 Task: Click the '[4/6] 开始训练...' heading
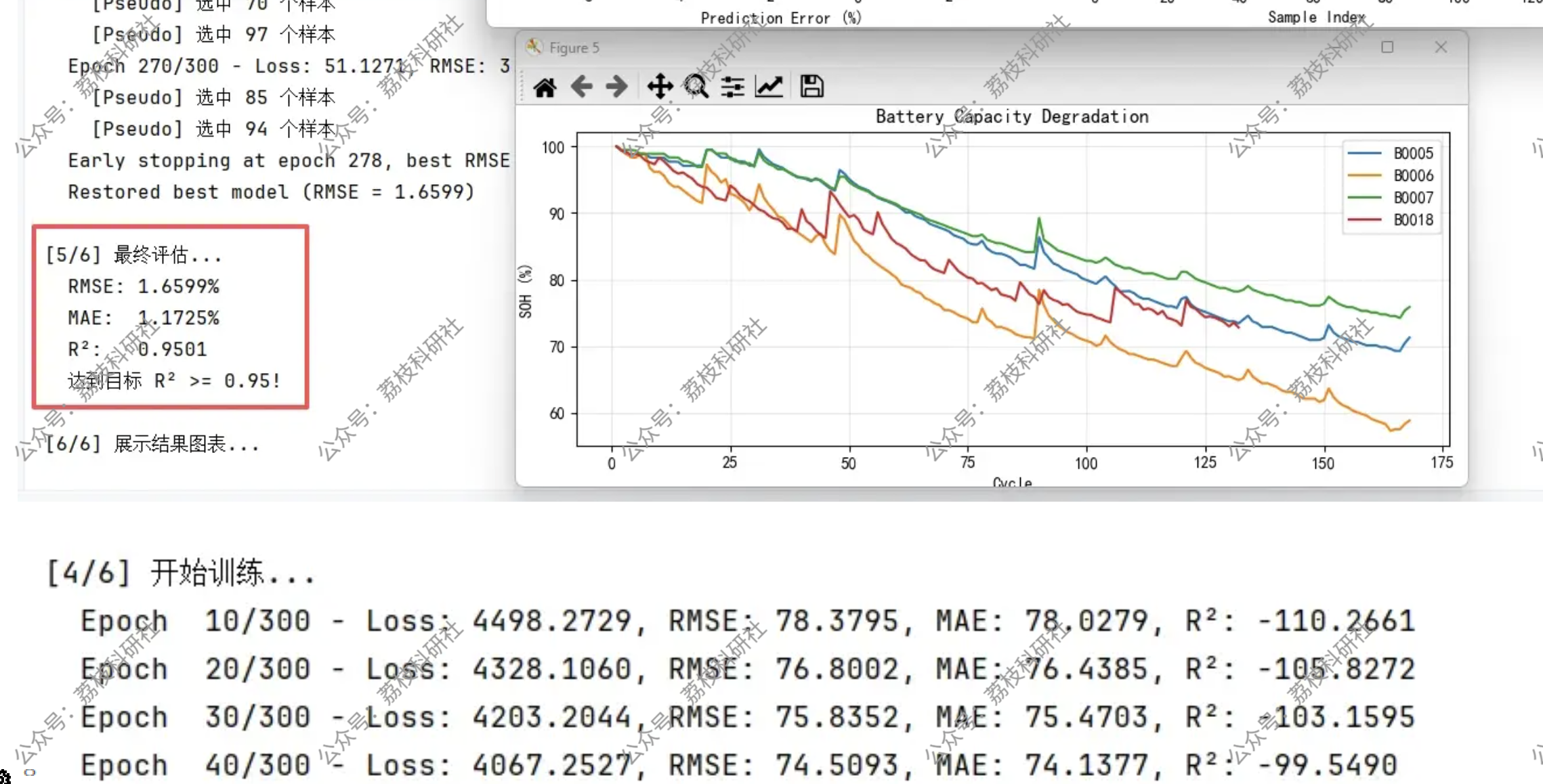[181, 573]
